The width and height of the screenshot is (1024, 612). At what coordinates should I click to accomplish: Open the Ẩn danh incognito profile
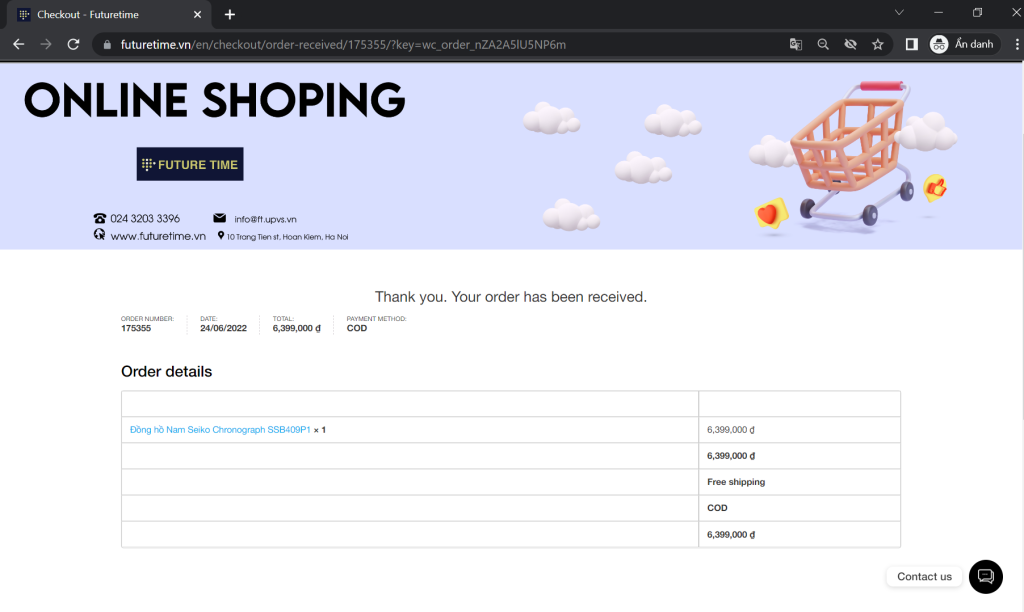click(964, 44)
